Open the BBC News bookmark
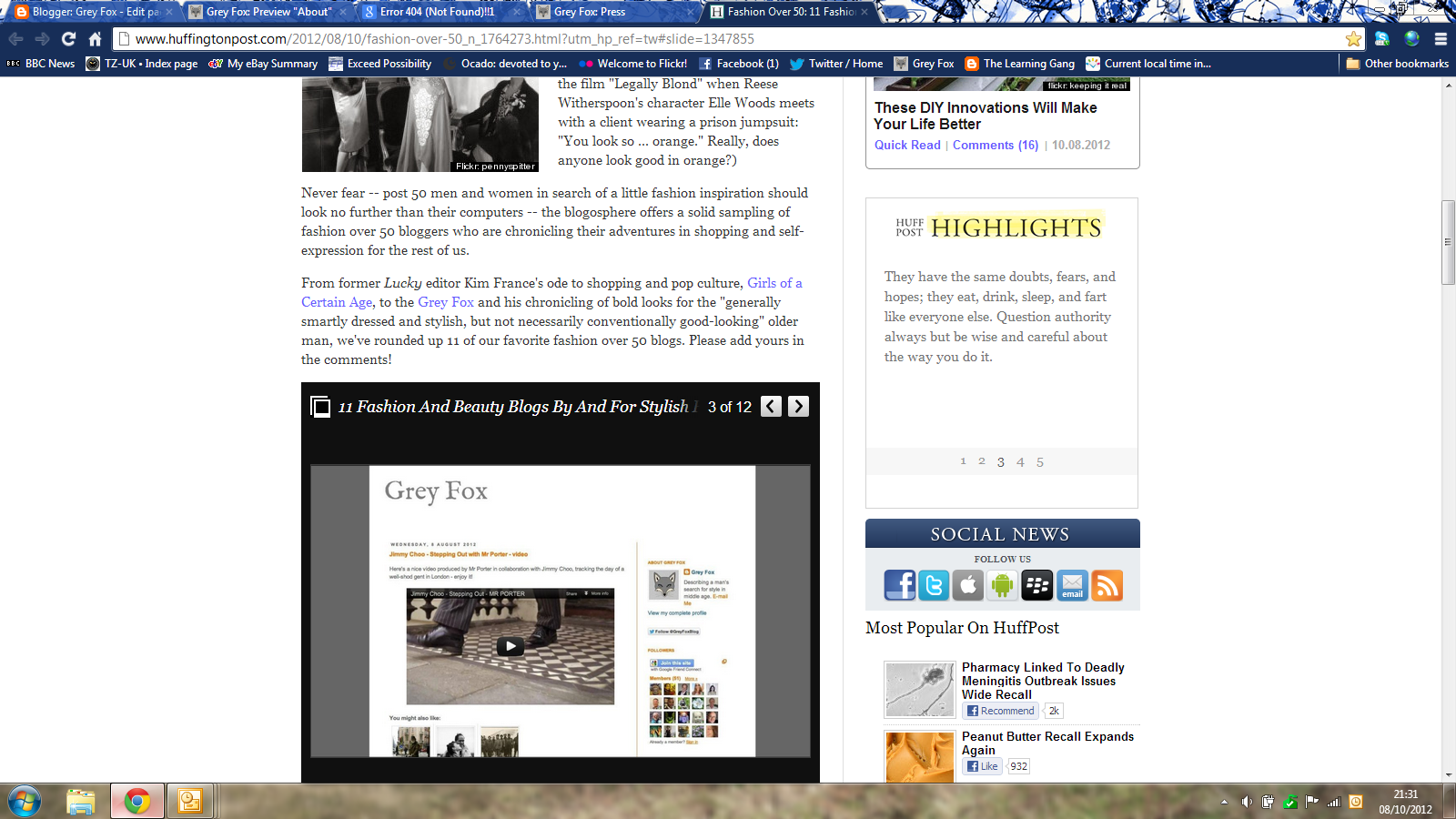The height and width of the screenshot is (819, 1456). click(41, 64)
